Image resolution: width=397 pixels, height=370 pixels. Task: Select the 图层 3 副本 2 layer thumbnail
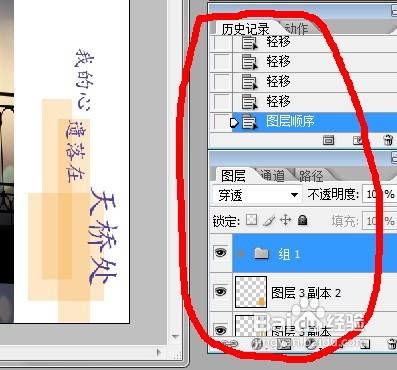click(251, 292)
